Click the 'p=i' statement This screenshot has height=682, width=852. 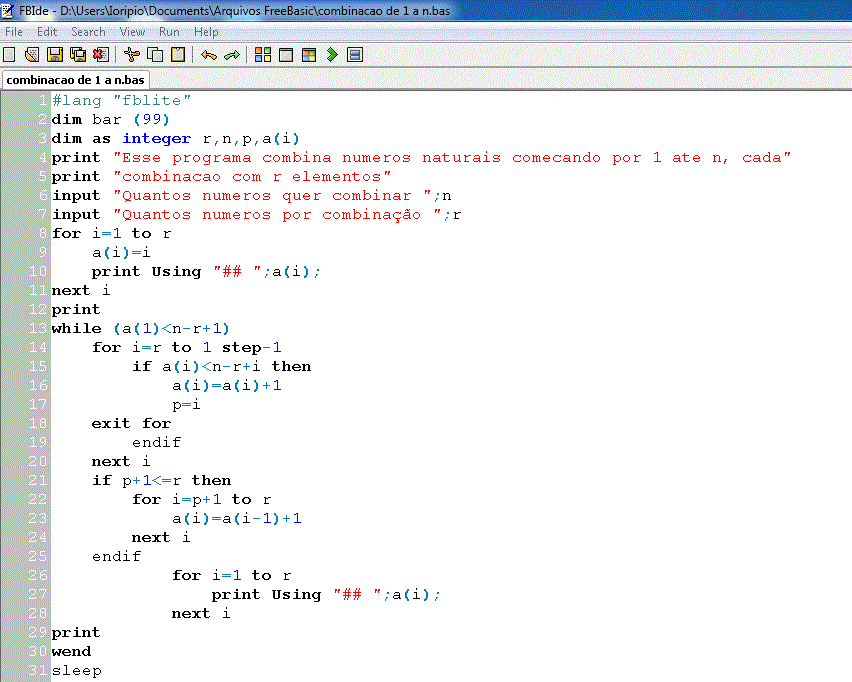pos(186,405)
